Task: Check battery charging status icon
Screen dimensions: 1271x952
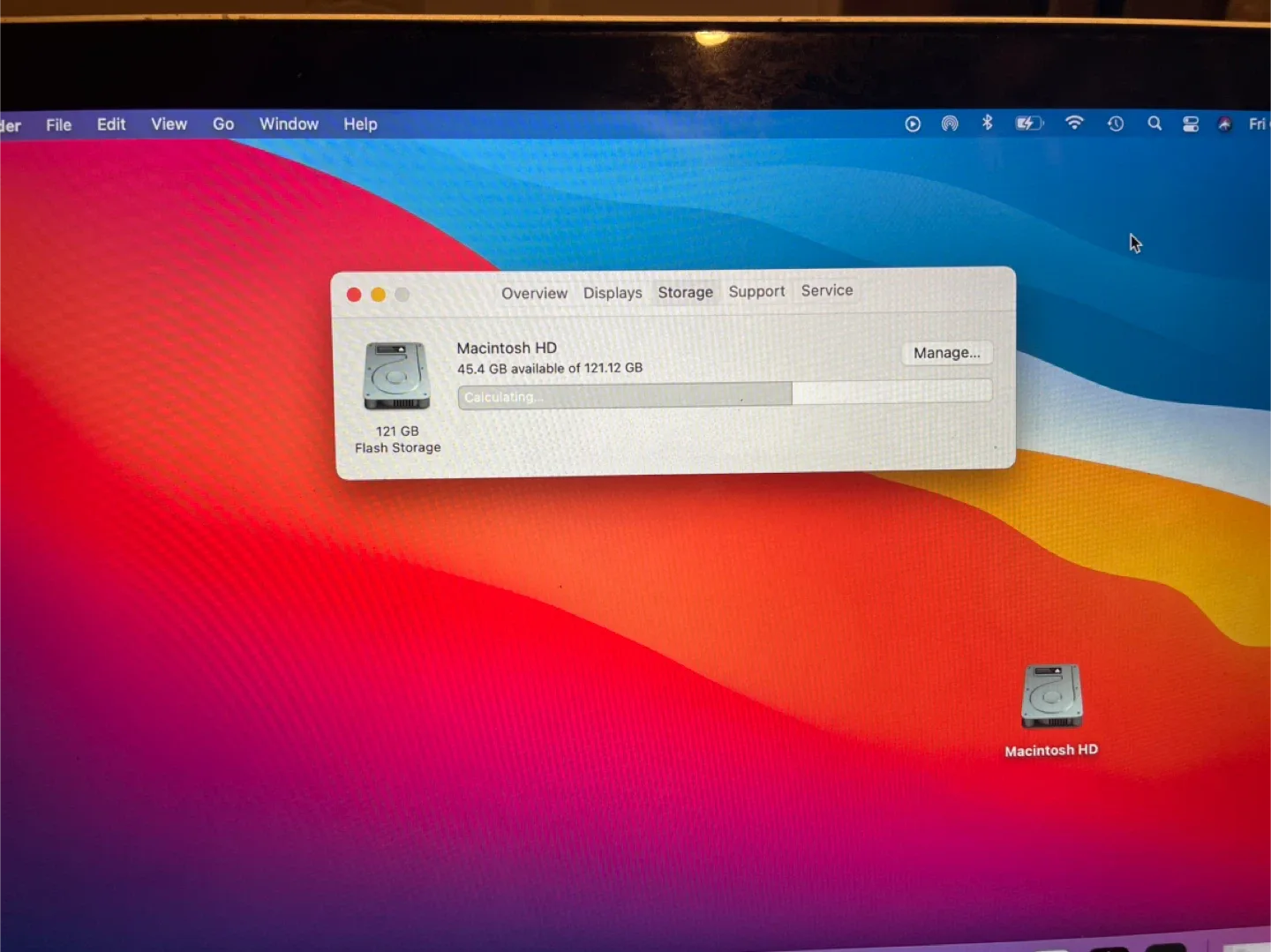Action: (1028, 124)
